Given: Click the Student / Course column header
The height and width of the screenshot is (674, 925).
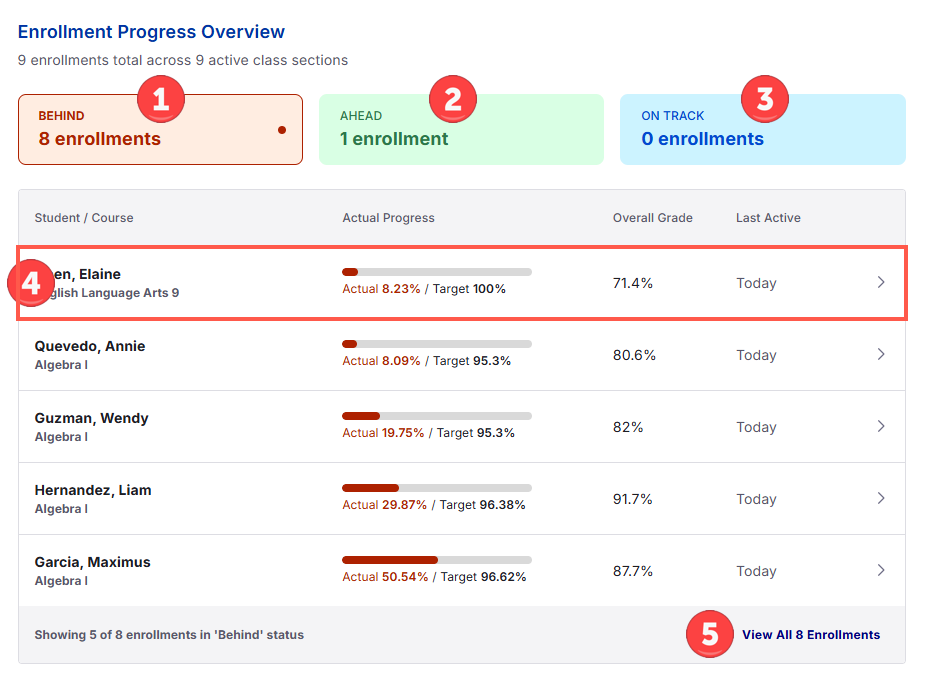Looking at the screenshot, I should pos(84,218).
